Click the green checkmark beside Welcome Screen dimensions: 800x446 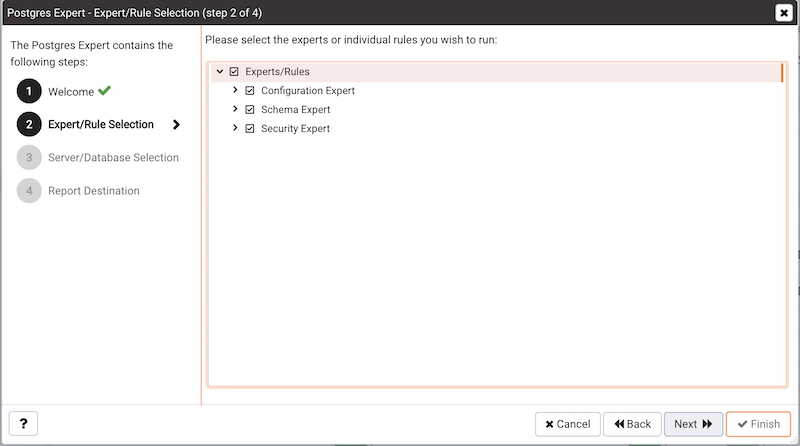click(105, 90)
